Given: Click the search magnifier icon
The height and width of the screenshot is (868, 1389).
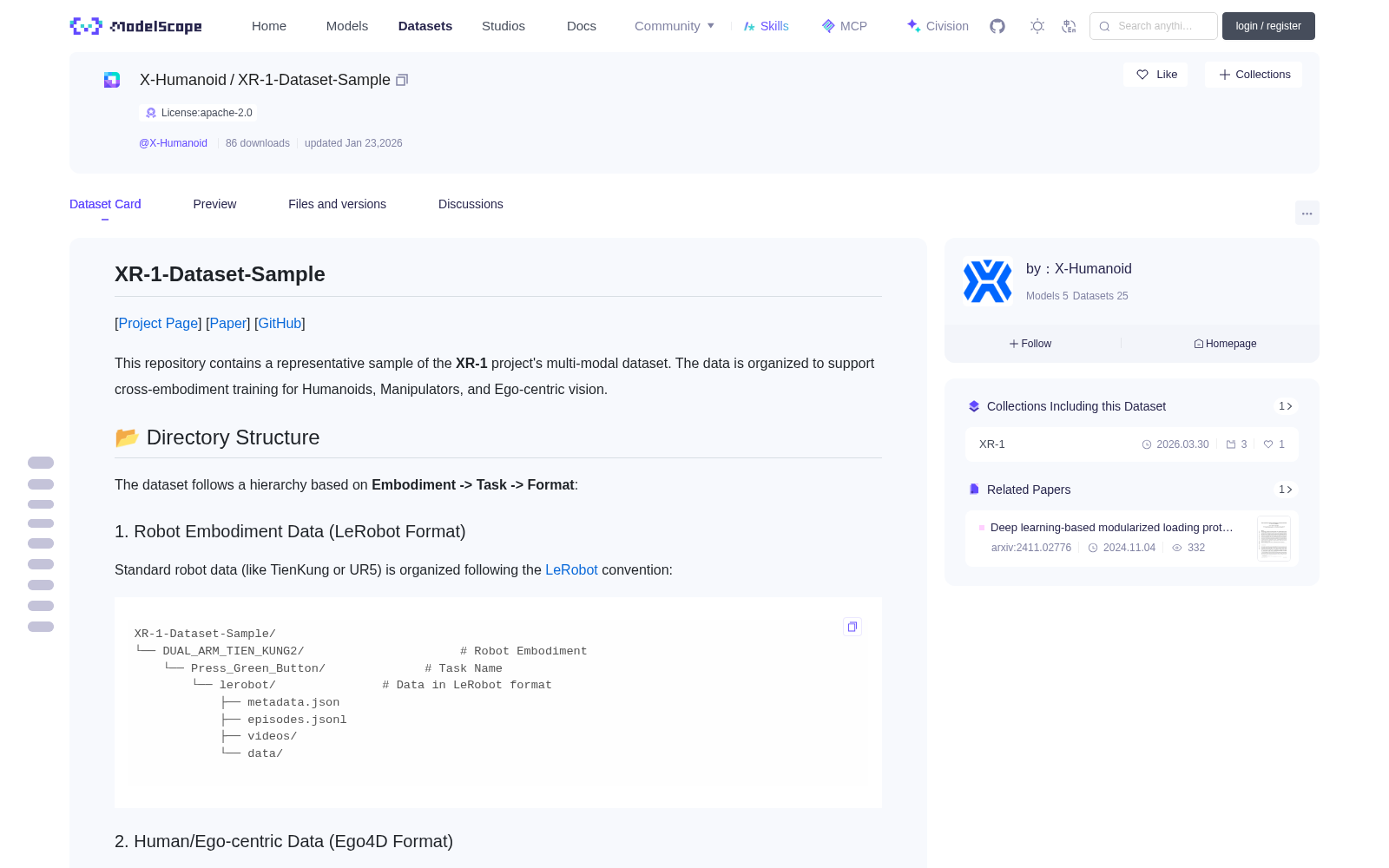Looking at the screenshot, I should pyautogui.click(x=1104, y=26).
